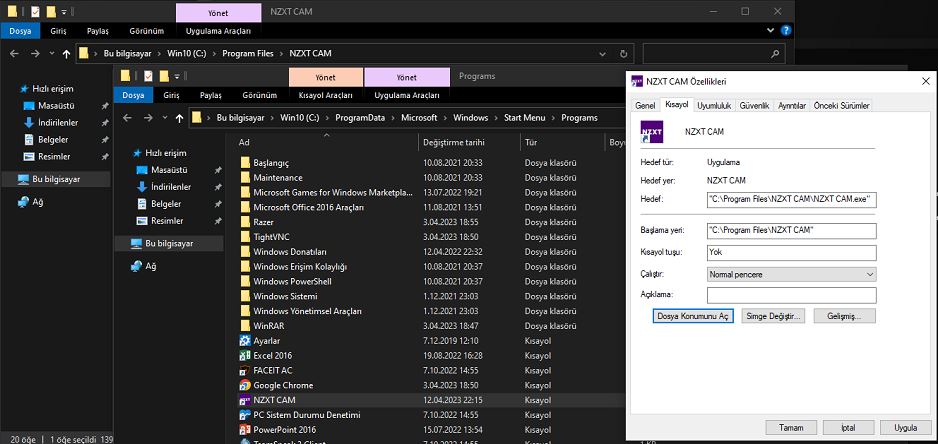Image resolution: width=938 pixels, height=444 pixels.
Task: Open quick access toolbar dropdown in the Programs window
Action: click(x=178, y=76)
